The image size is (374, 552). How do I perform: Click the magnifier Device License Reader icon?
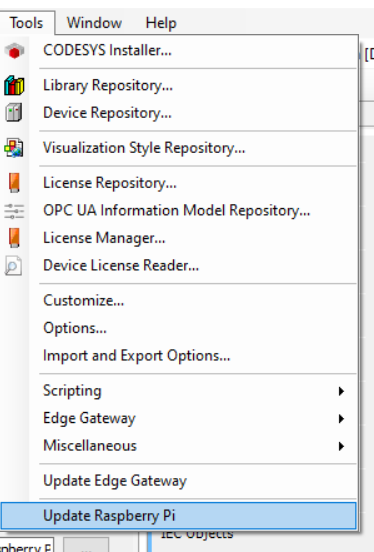(x=13, y=265)
